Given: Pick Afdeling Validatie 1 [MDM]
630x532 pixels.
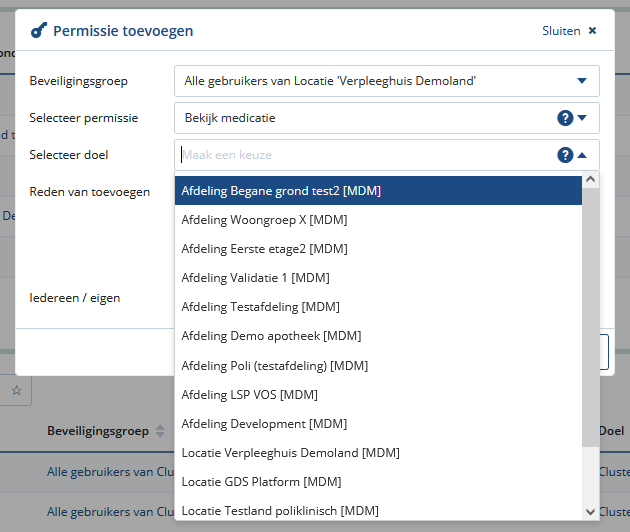Looking at the screenshot, I should (x=255, y=277).
